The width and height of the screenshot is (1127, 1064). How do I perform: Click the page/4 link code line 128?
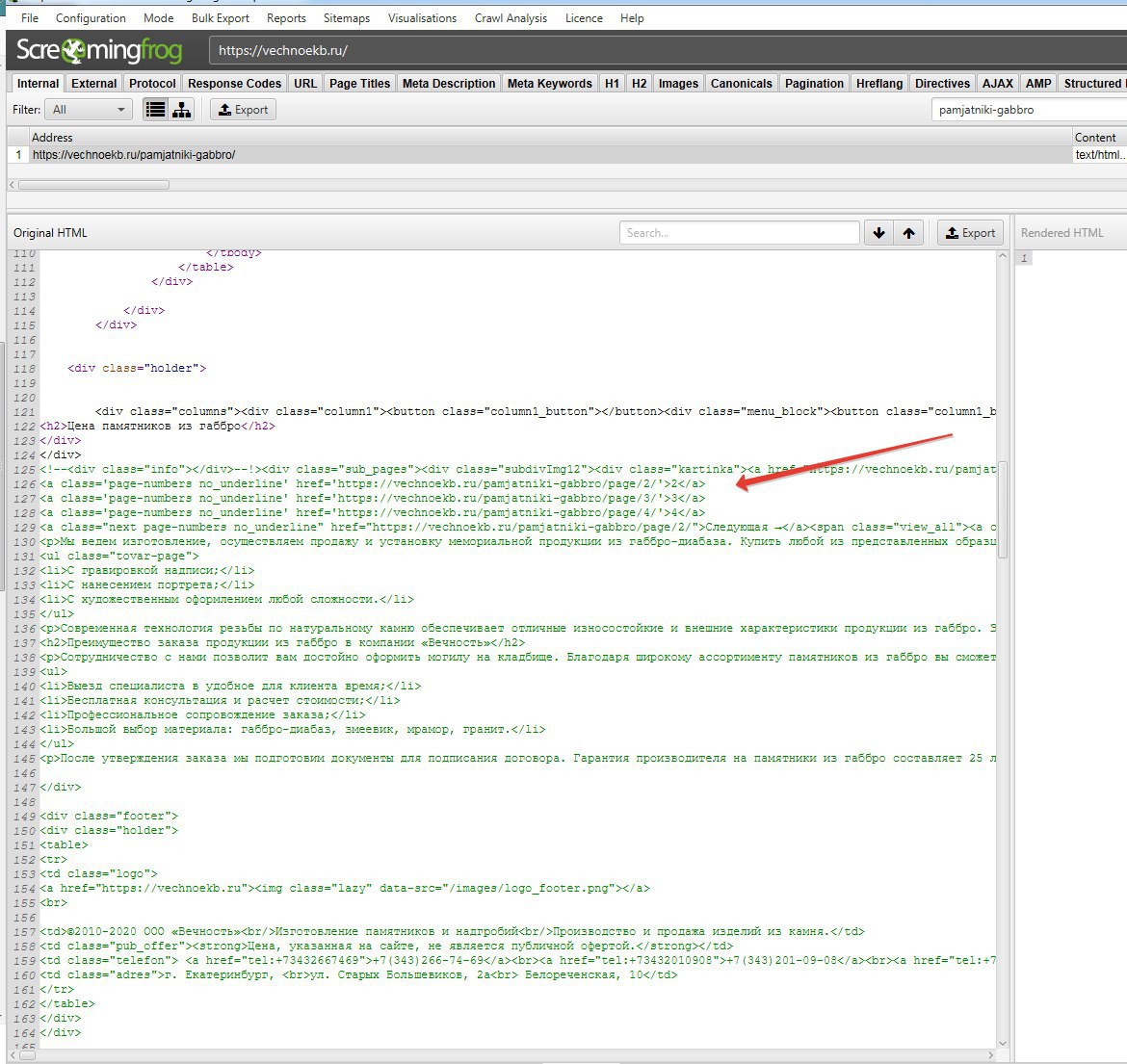[373, 512]
